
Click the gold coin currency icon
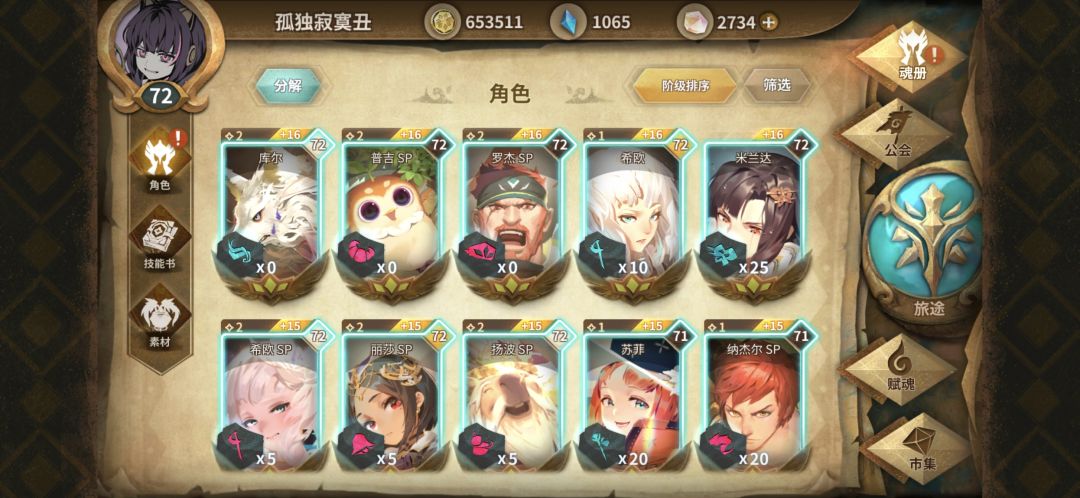pyautogui.click(x=442, y=22)
